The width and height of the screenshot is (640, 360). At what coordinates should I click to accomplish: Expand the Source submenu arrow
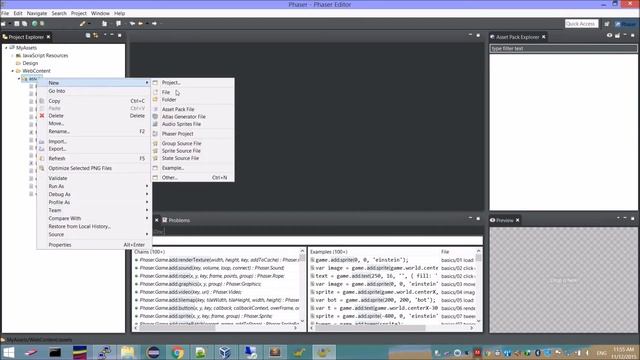pyautogui.click(x=147, y=234)
